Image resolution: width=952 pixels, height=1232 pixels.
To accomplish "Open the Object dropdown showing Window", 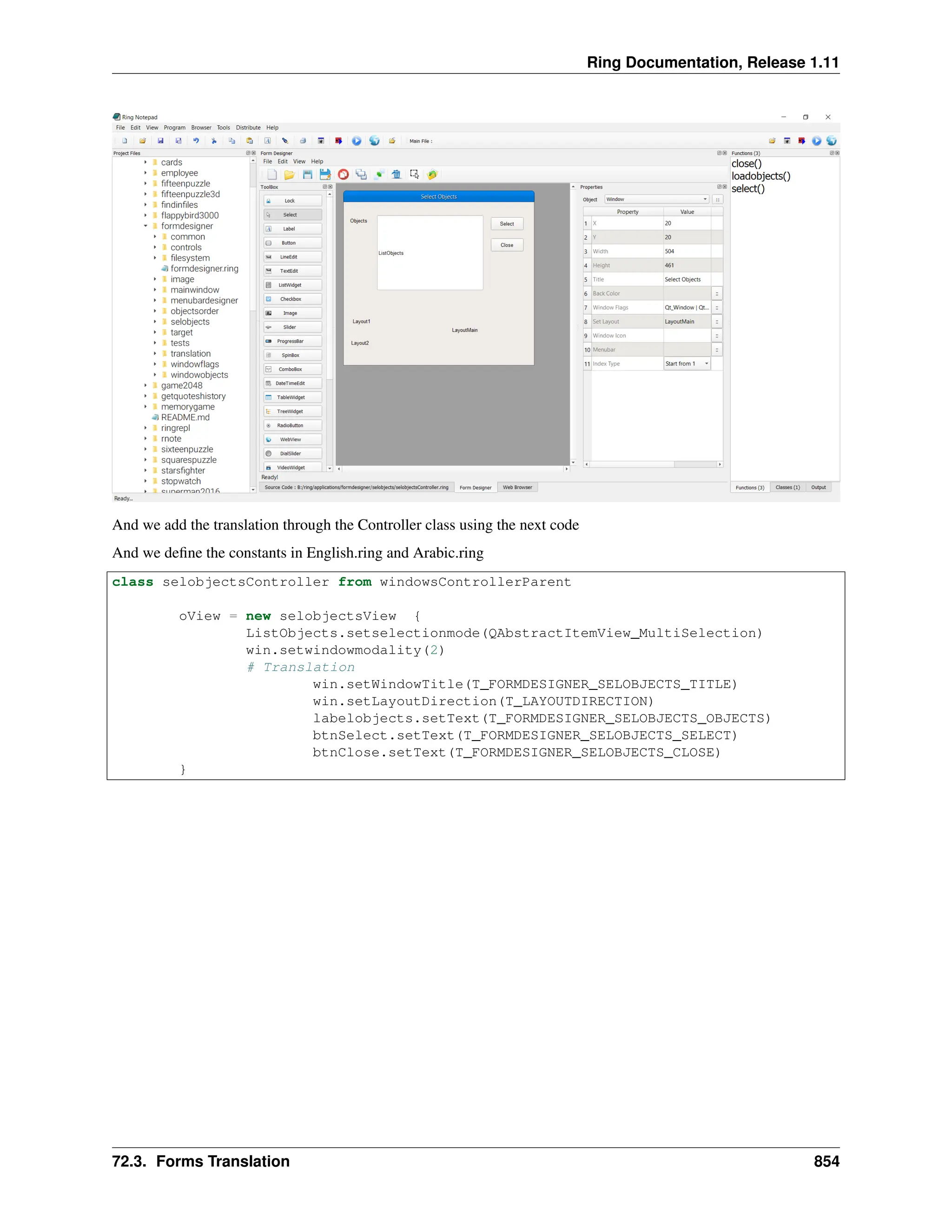I will [656, 199].
